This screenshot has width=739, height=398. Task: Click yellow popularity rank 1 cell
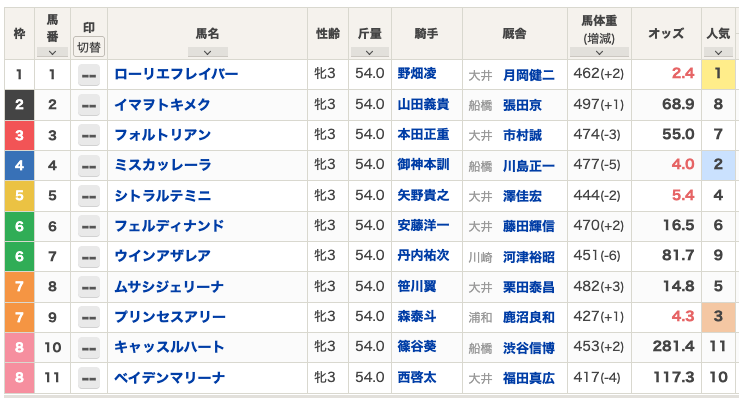coord(718,74)
